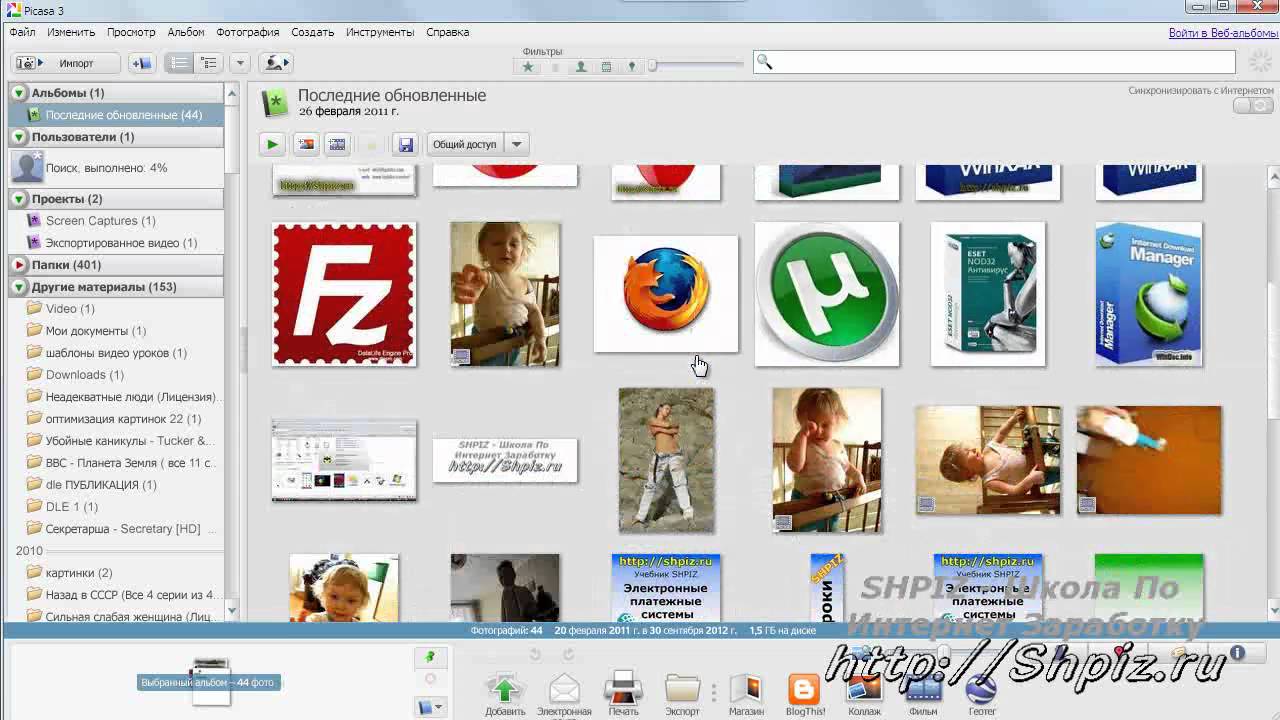Collapse the Альбомы section
This screenshot has width=1280, height=720.
(19, 93)
